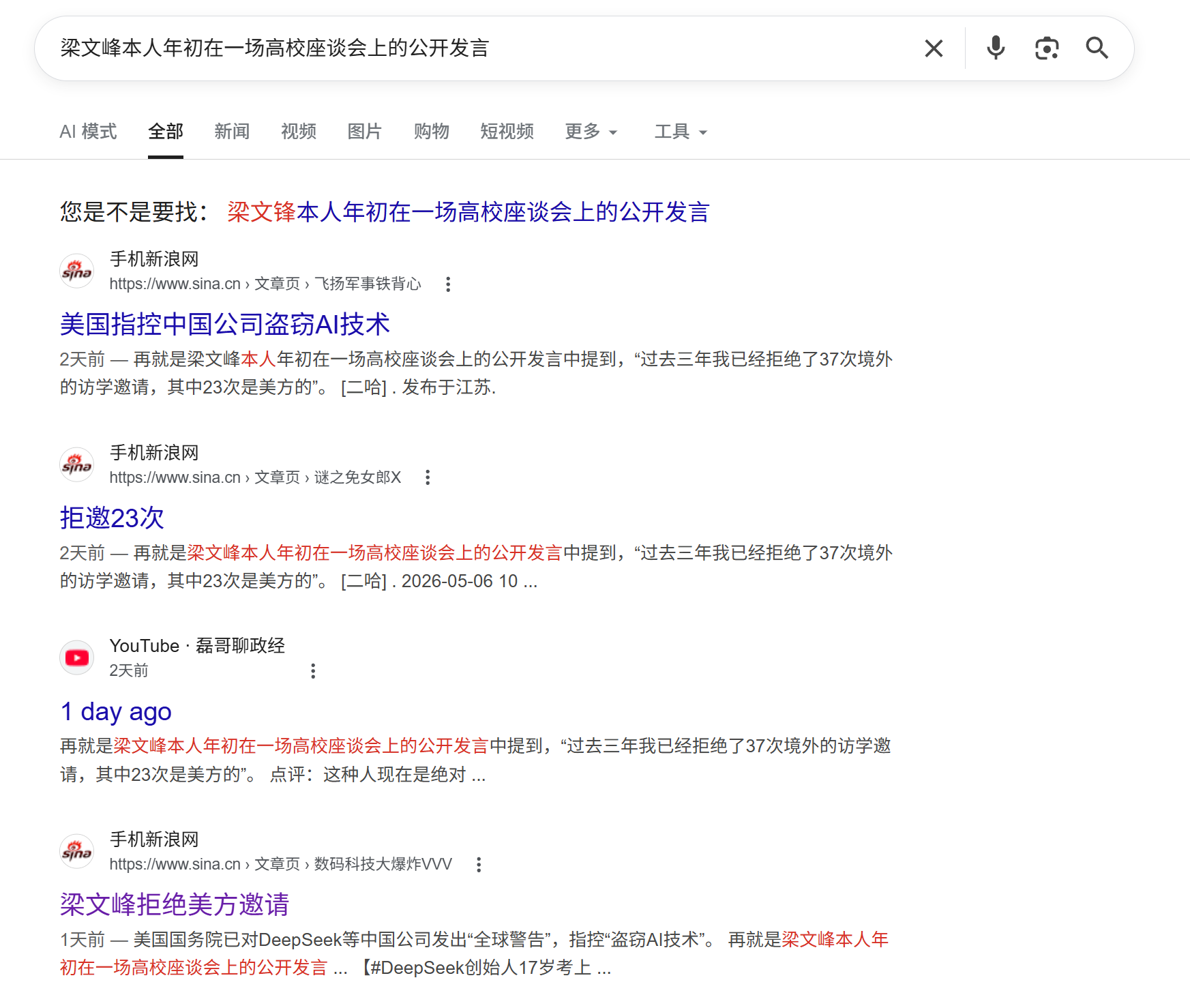Viewport: 1190px width, 1008px height.
Task: Expand the 更多 dropdown
Action: 591,132
